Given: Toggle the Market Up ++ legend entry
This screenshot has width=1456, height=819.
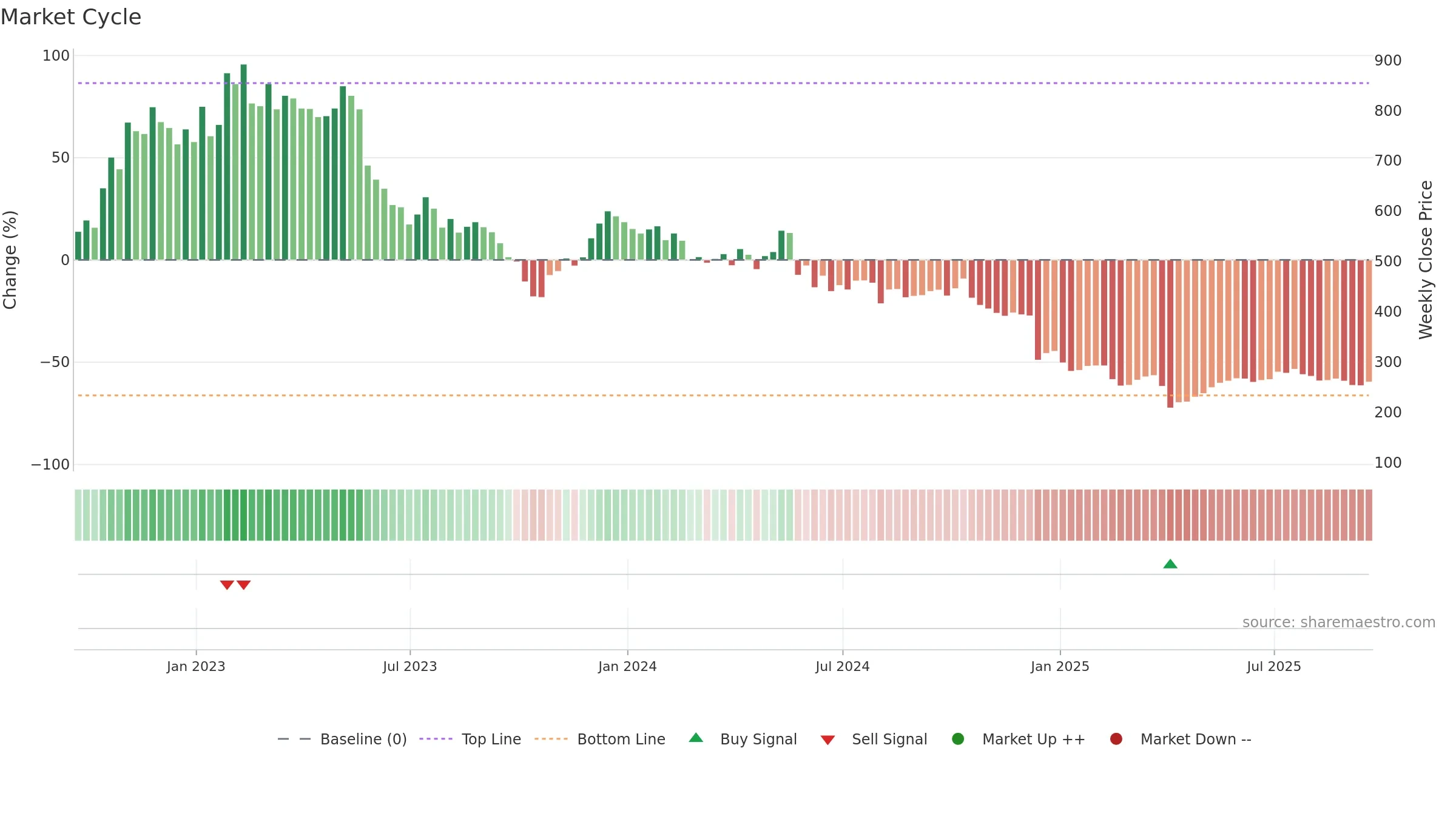Looking at the screenshot, I should coord(1019,739).
